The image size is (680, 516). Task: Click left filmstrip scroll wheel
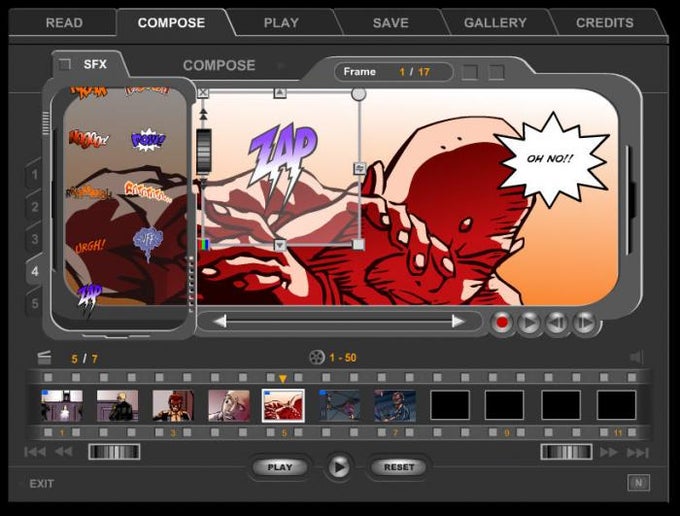point(114,452)
